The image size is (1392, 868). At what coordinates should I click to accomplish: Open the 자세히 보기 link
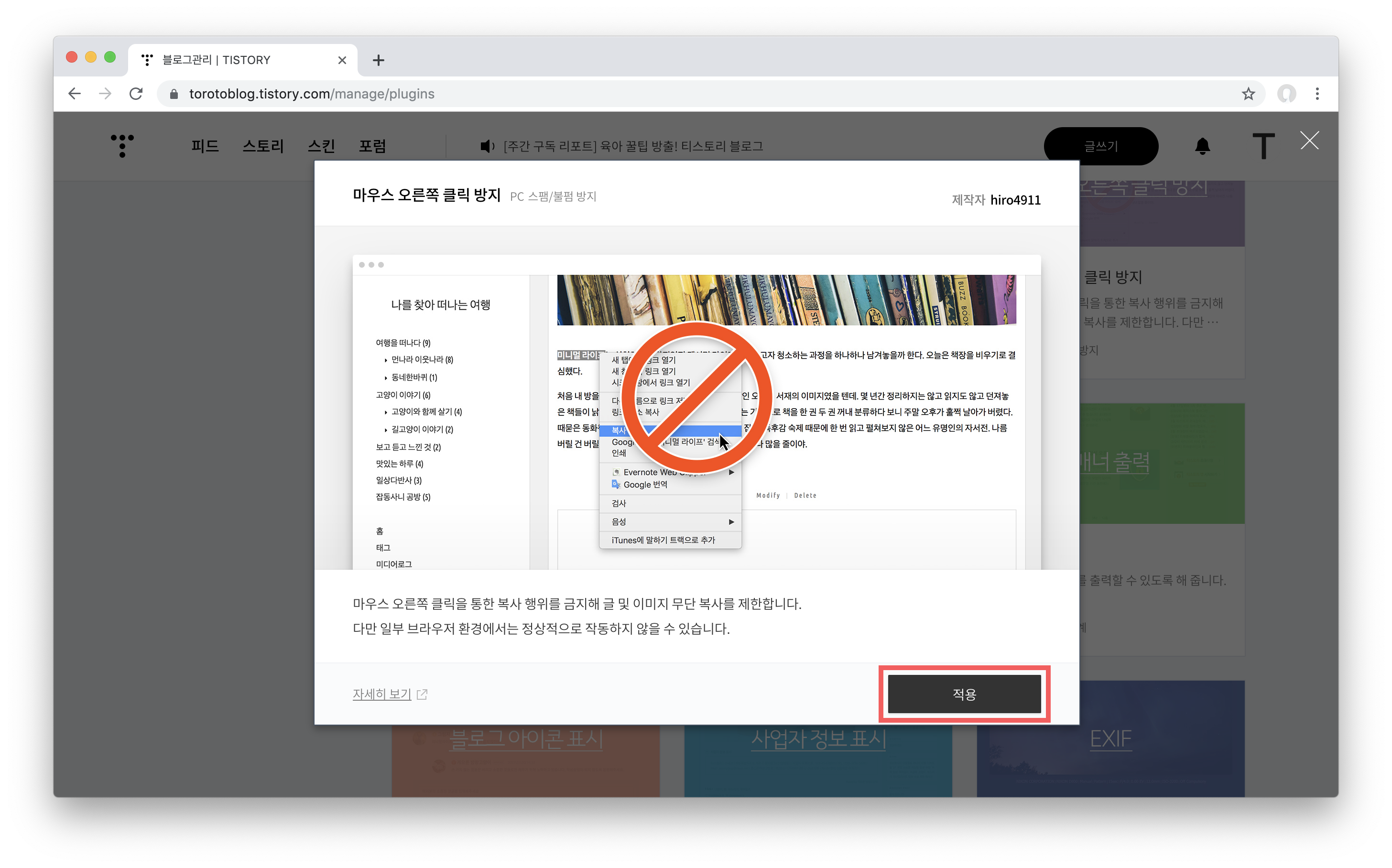(x=382, y=694)
